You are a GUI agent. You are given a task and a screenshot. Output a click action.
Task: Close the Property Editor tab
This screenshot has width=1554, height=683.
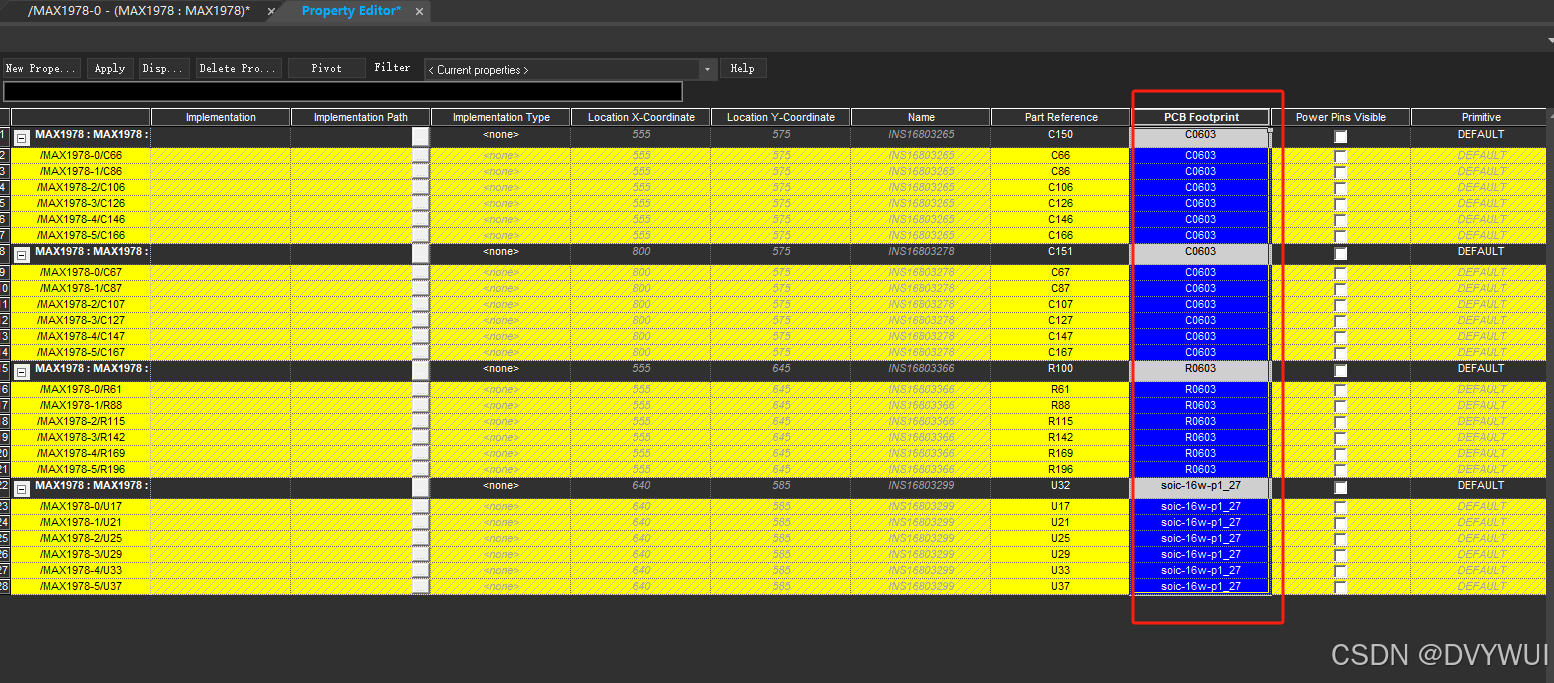[x=420, y=11]
